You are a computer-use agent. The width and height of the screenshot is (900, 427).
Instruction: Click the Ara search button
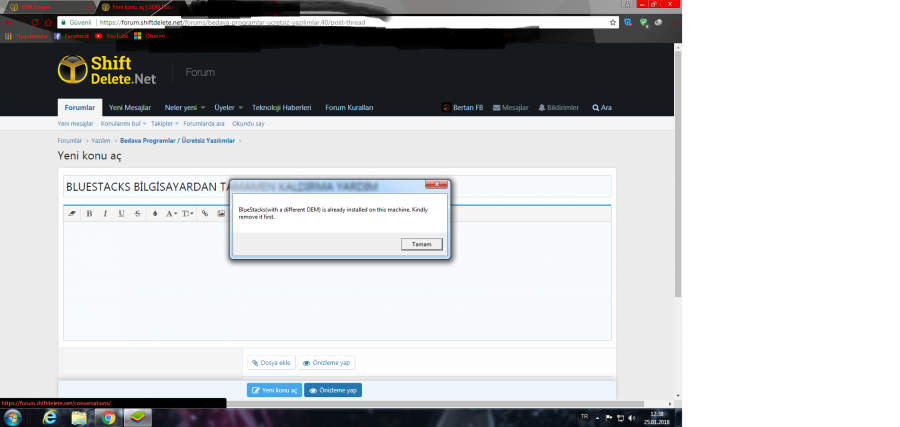coord(602,107)
